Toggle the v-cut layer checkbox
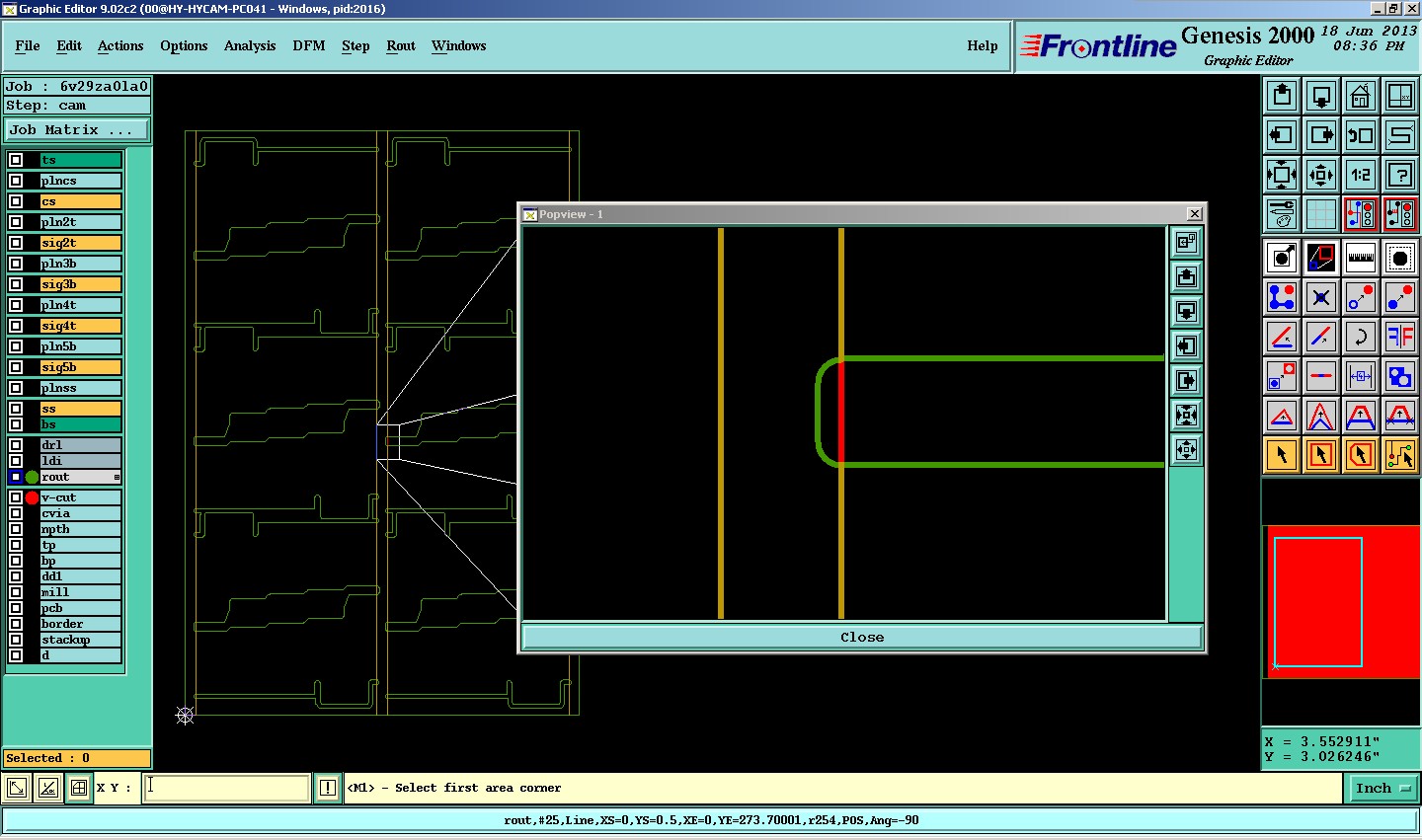Image resolution: width=1422 pixels, height=840 pixels. coord(16,497)
